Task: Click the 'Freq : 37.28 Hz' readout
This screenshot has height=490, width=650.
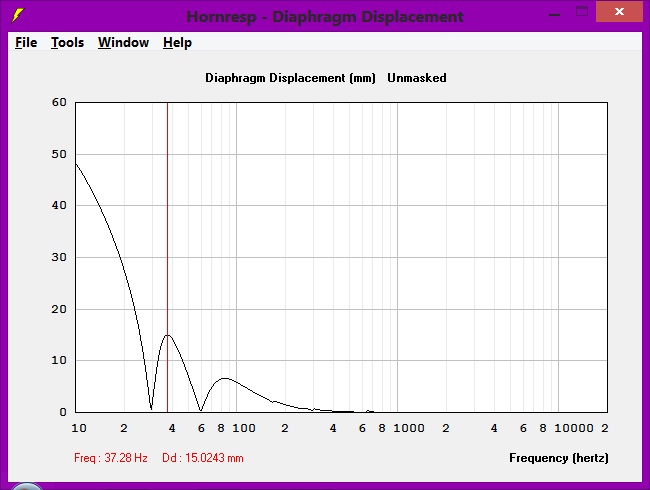Action: [111, 458]
